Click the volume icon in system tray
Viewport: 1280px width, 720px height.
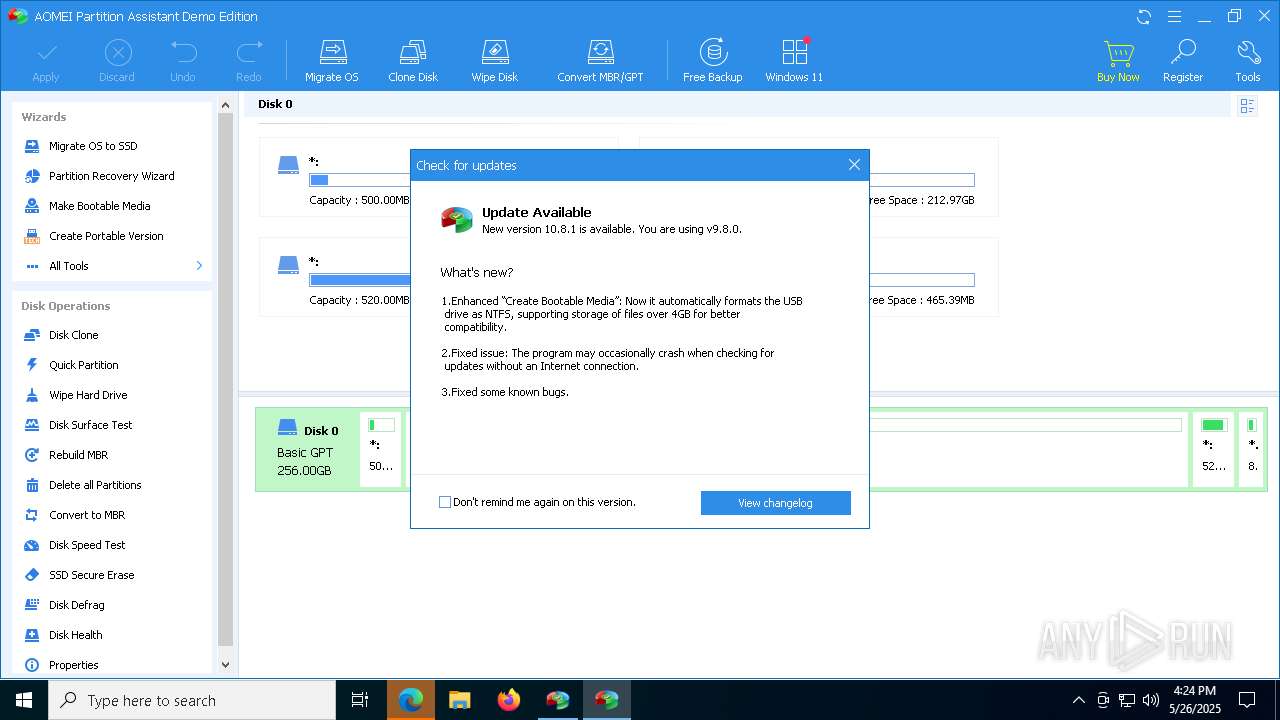[x=1151, y=700]
